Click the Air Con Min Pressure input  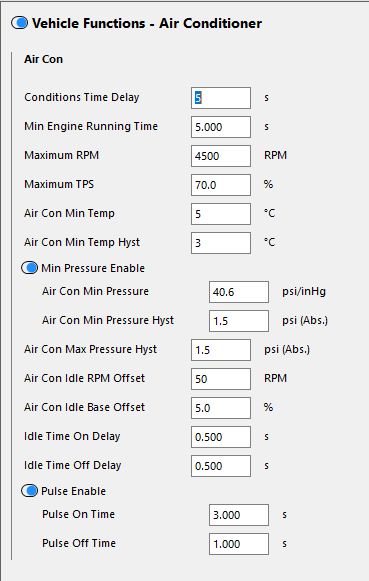click(239, 292)
